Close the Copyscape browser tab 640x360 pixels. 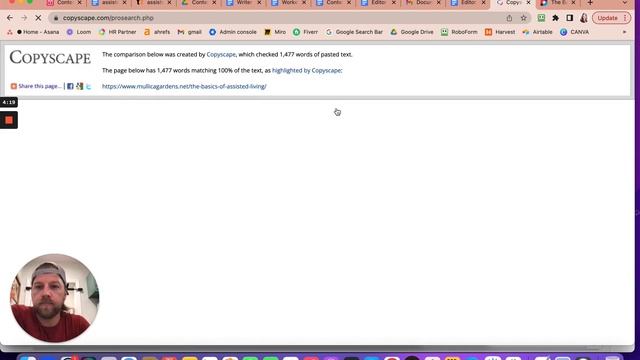coord(529,3)
